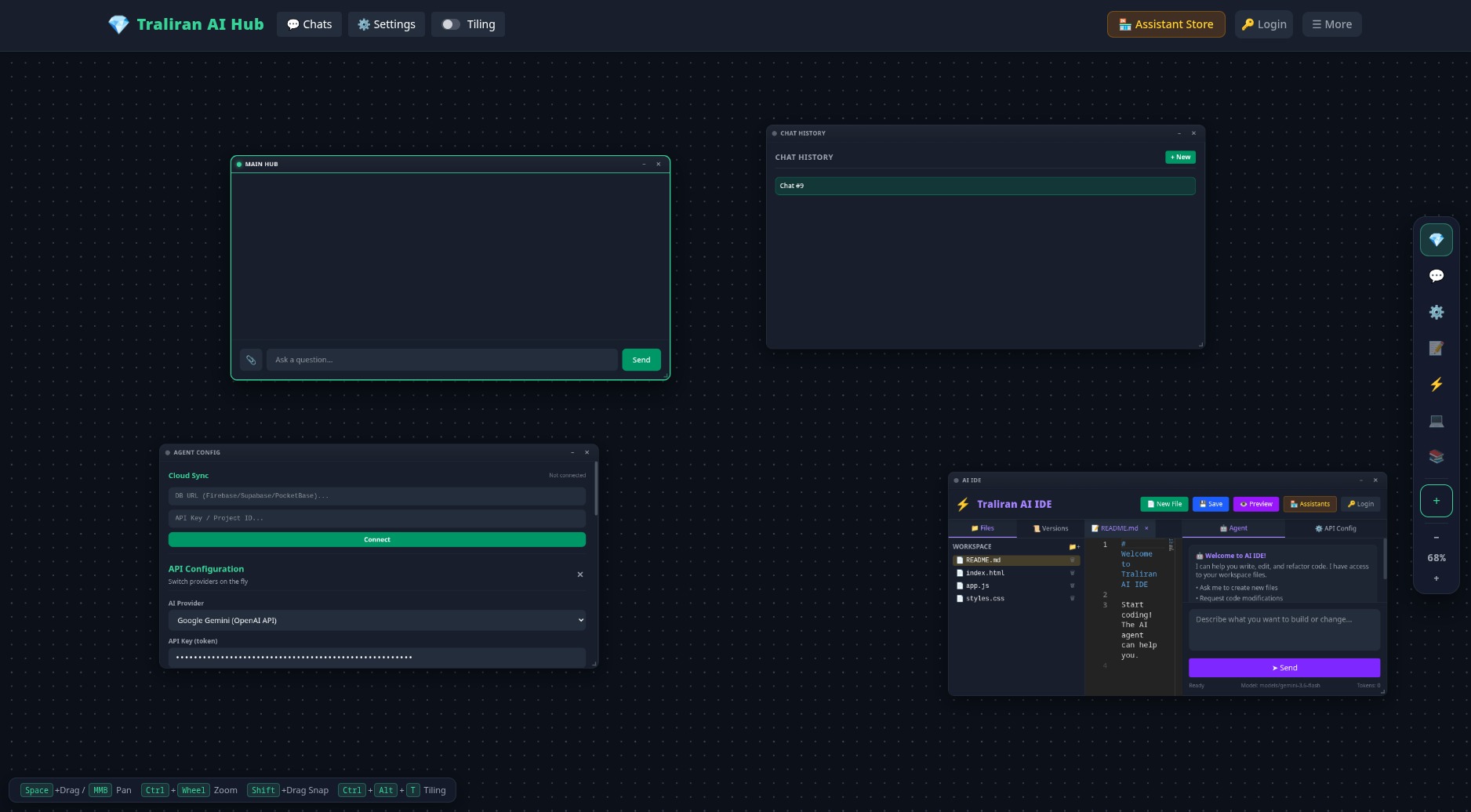Image resolution: width=1471 pixels, height=812 pixels.
Task: Open the books library dock icon
Action: pos(1436,456)
